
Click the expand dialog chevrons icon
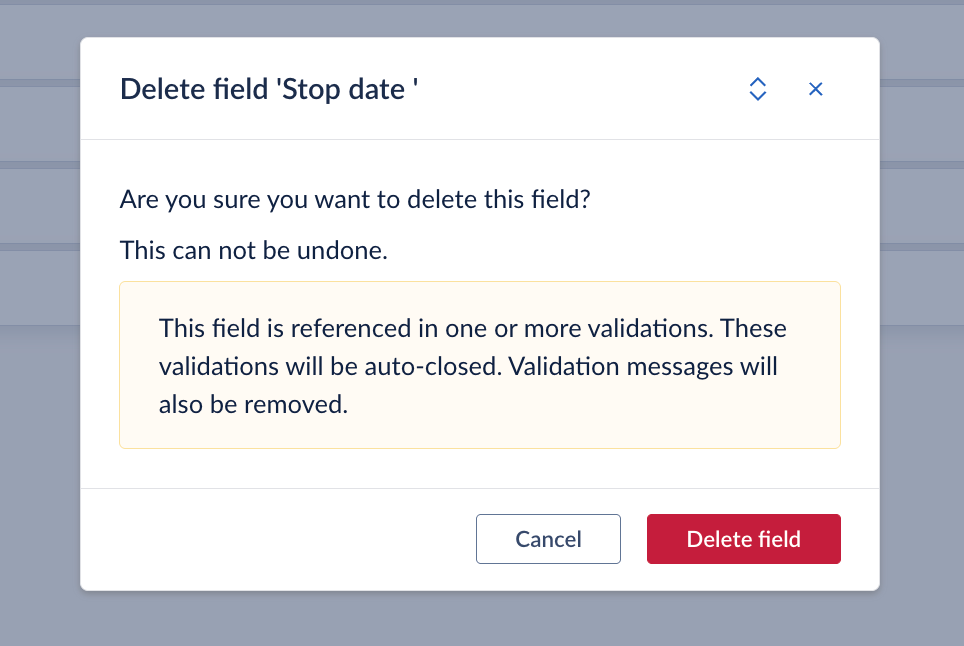[758, 89]
